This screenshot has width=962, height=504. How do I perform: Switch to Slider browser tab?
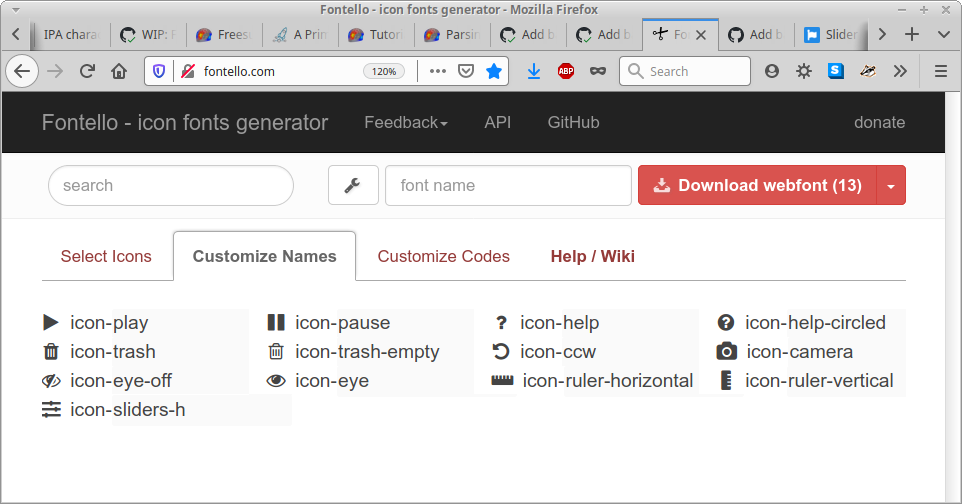(831, 34)
